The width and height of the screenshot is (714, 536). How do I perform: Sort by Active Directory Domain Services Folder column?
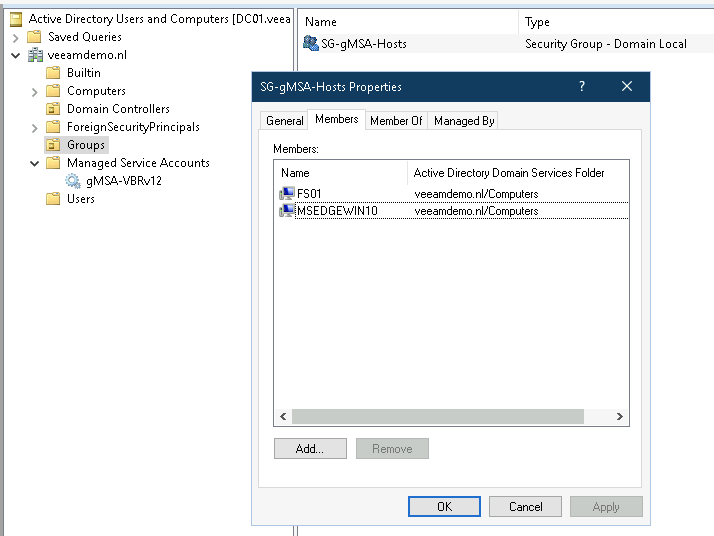click(x=509, y=173)
